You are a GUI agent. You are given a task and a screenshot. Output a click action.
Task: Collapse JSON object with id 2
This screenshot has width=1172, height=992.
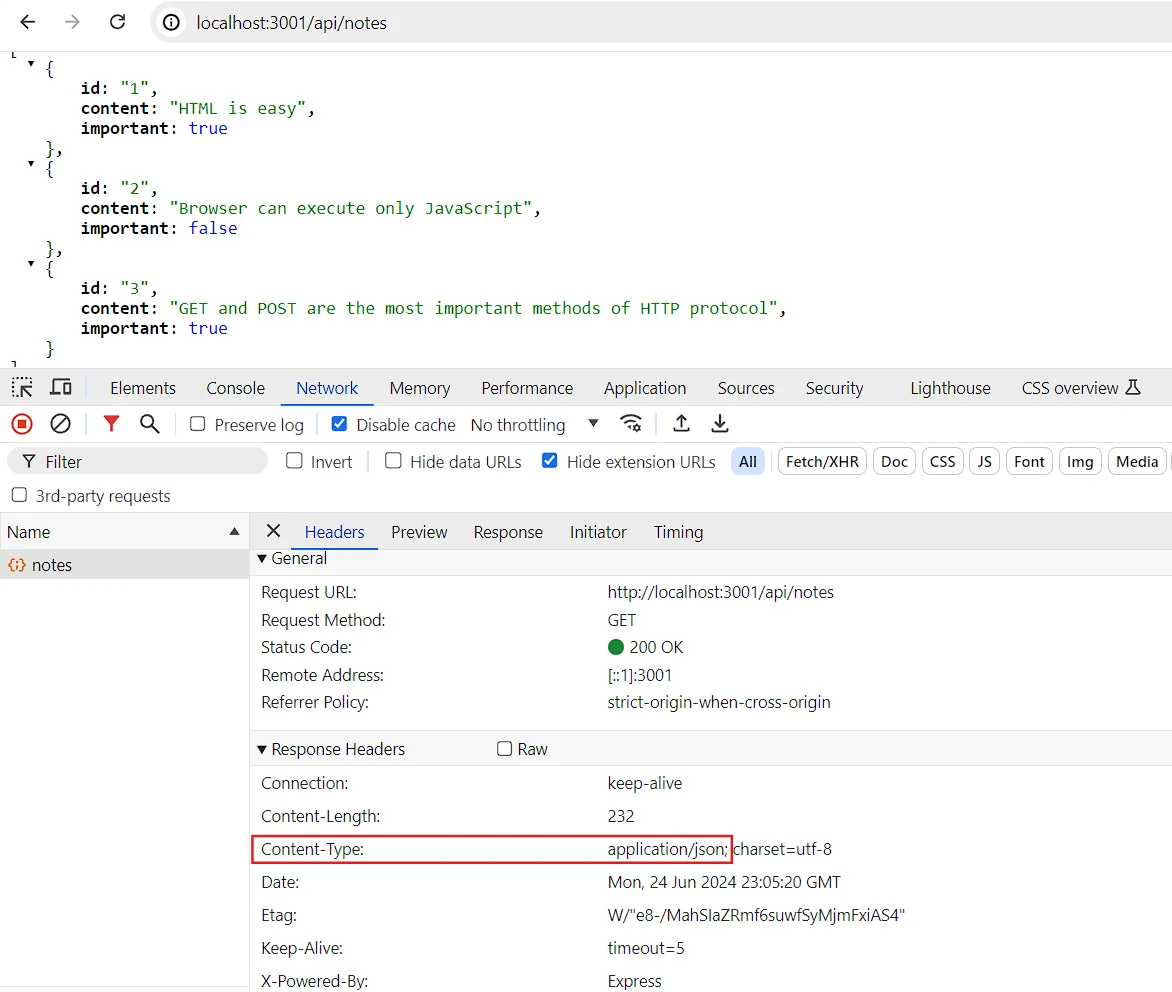coord(31,163)
